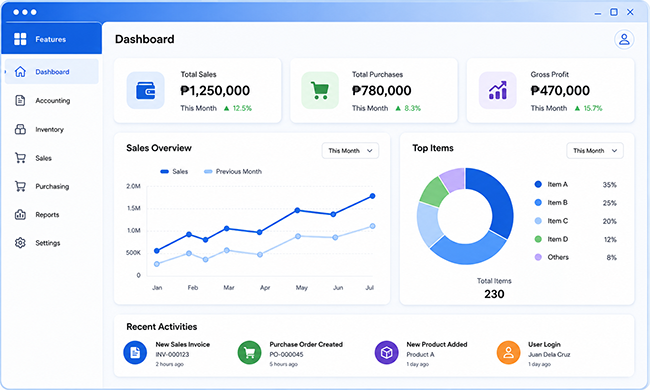Click the Sales cart icon
The height and width of the screenshot is (390, 650).
[x=20, y=157]
